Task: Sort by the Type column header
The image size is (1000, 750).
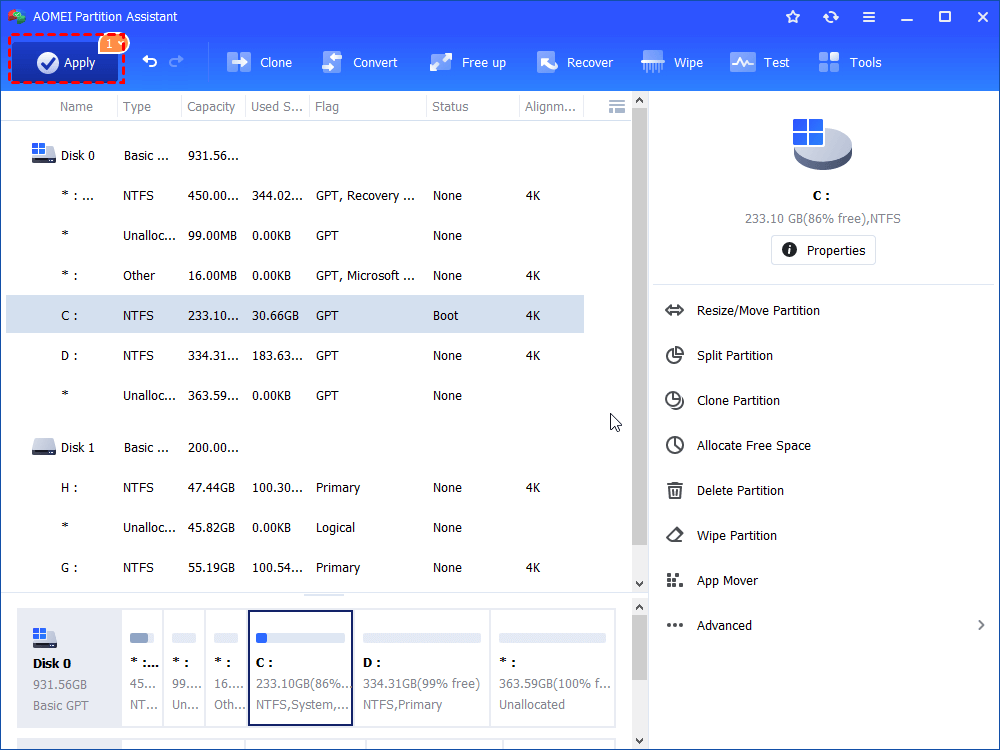Action: [137, 107]
